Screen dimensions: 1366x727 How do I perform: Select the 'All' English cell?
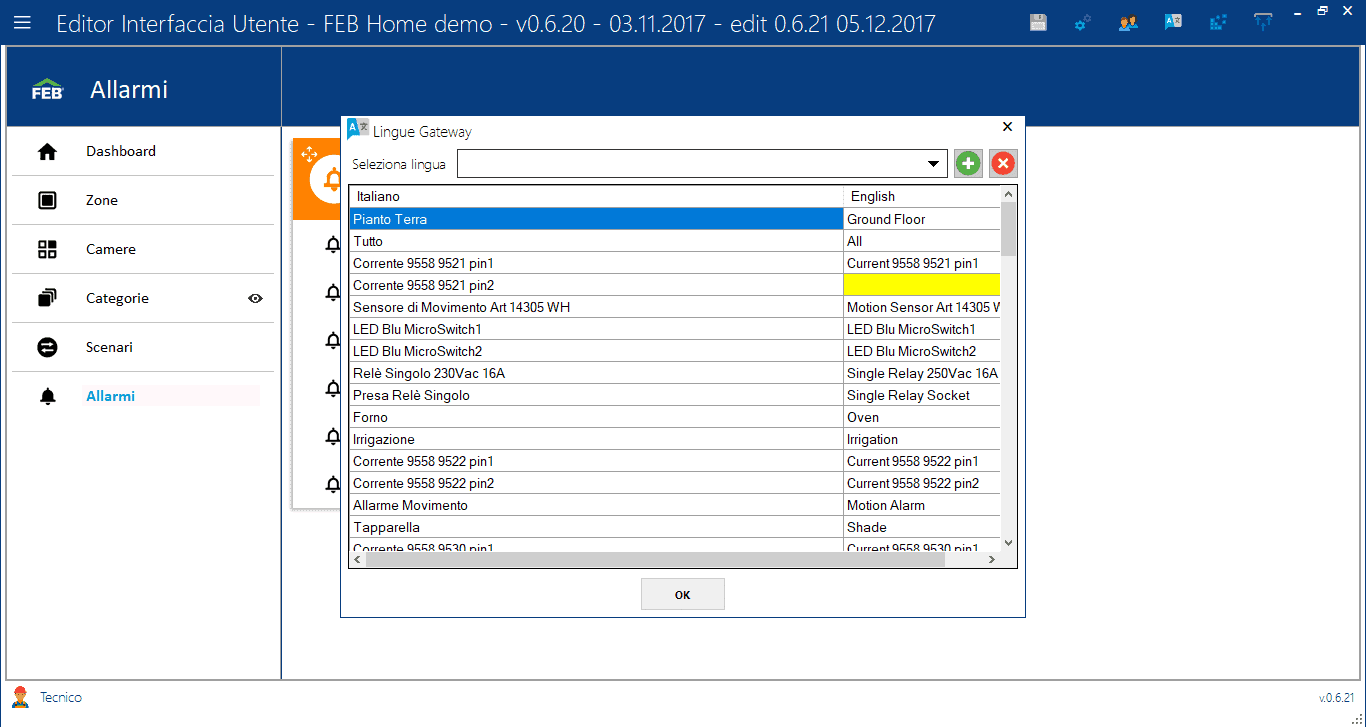click(x=922, y=241)
